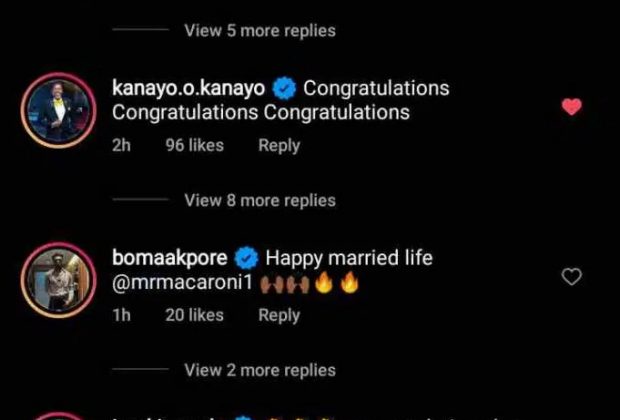The image size is (620, 420).
Task: Expand View 8 more replies
Action: (259, 200)
